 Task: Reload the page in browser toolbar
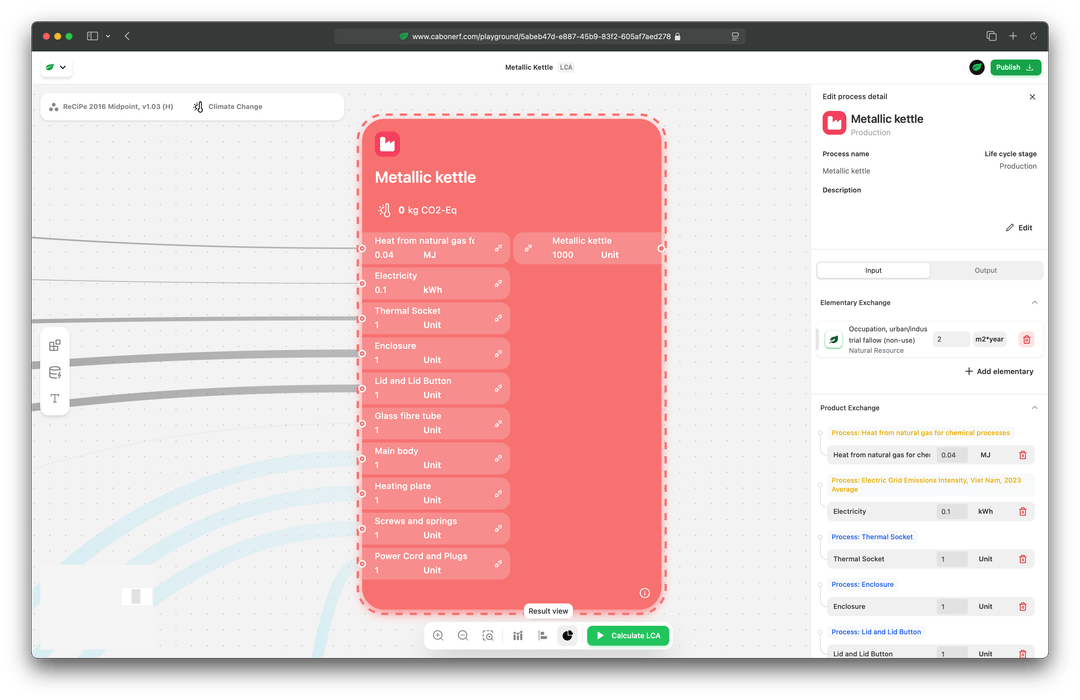click(x=1033, y=37)
